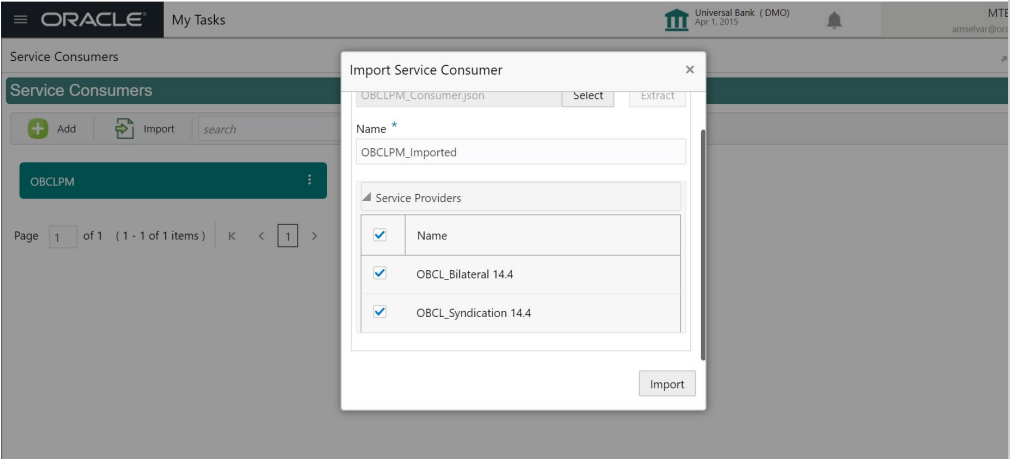1010x459 pixels.
Task: Open the hamburger navigation menu
Action: [x=21, y=20]
